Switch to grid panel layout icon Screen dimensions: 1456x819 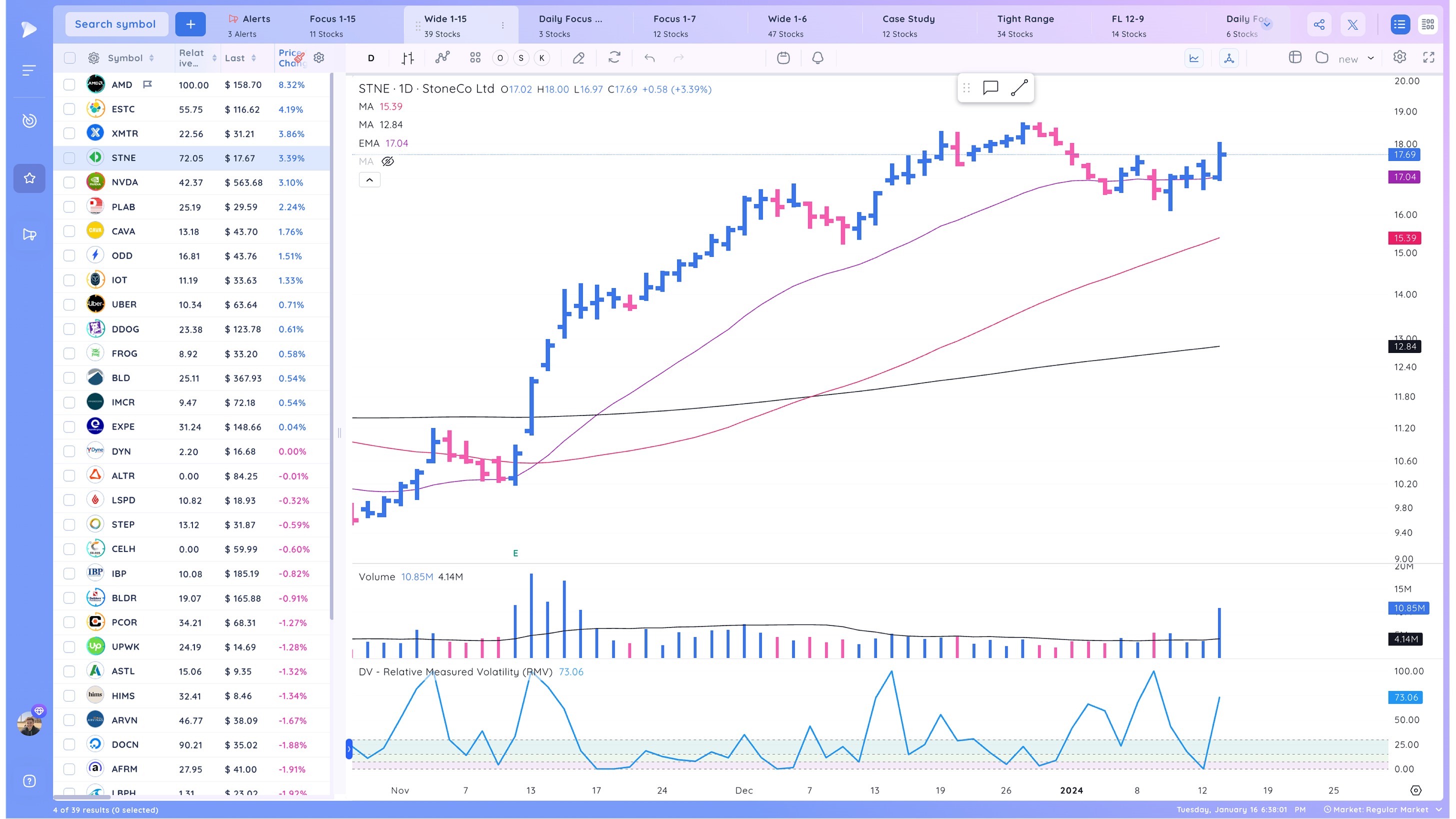coord(1427,24)
